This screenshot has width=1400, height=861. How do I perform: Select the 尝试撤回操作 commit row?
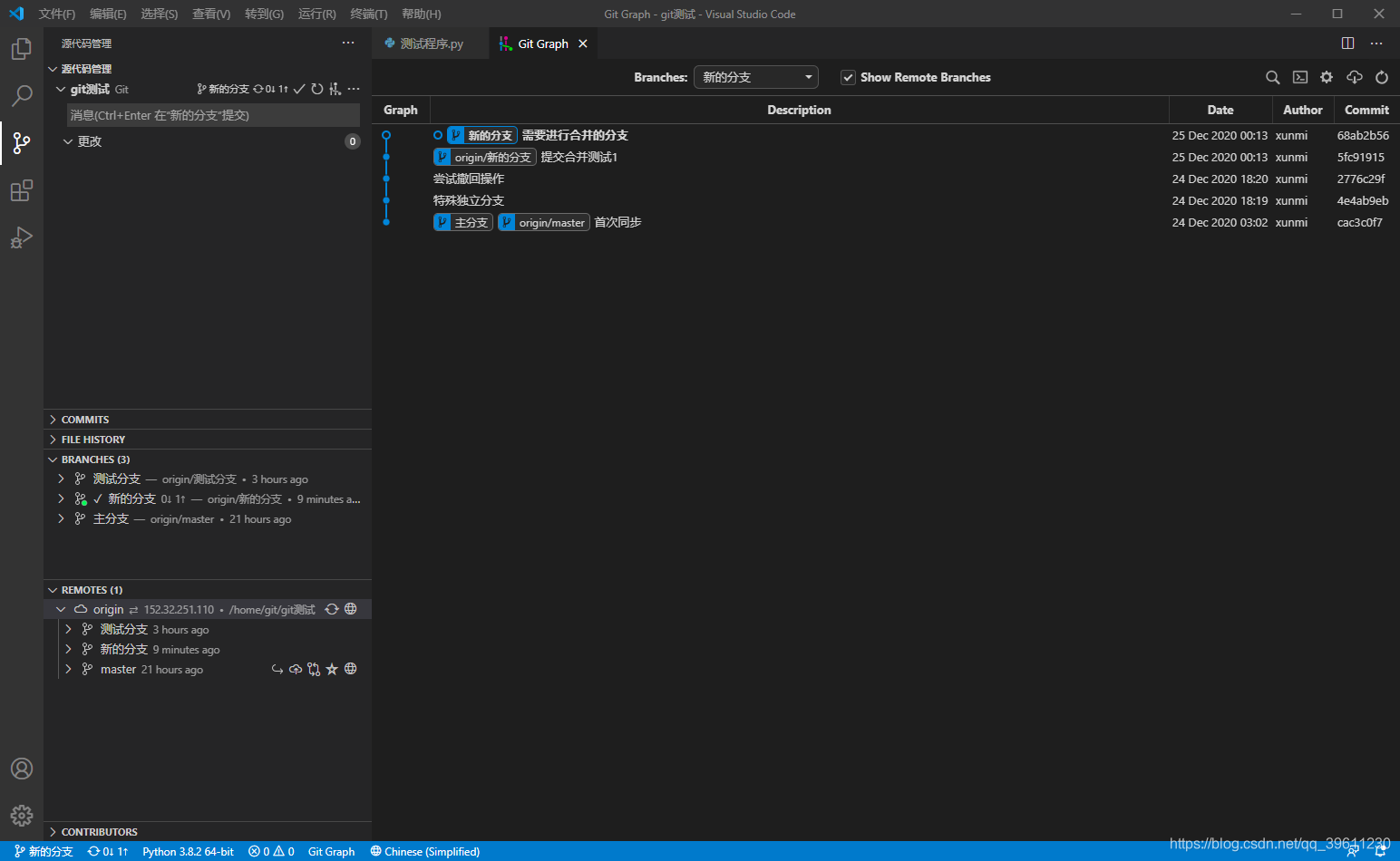click(886, 179)
